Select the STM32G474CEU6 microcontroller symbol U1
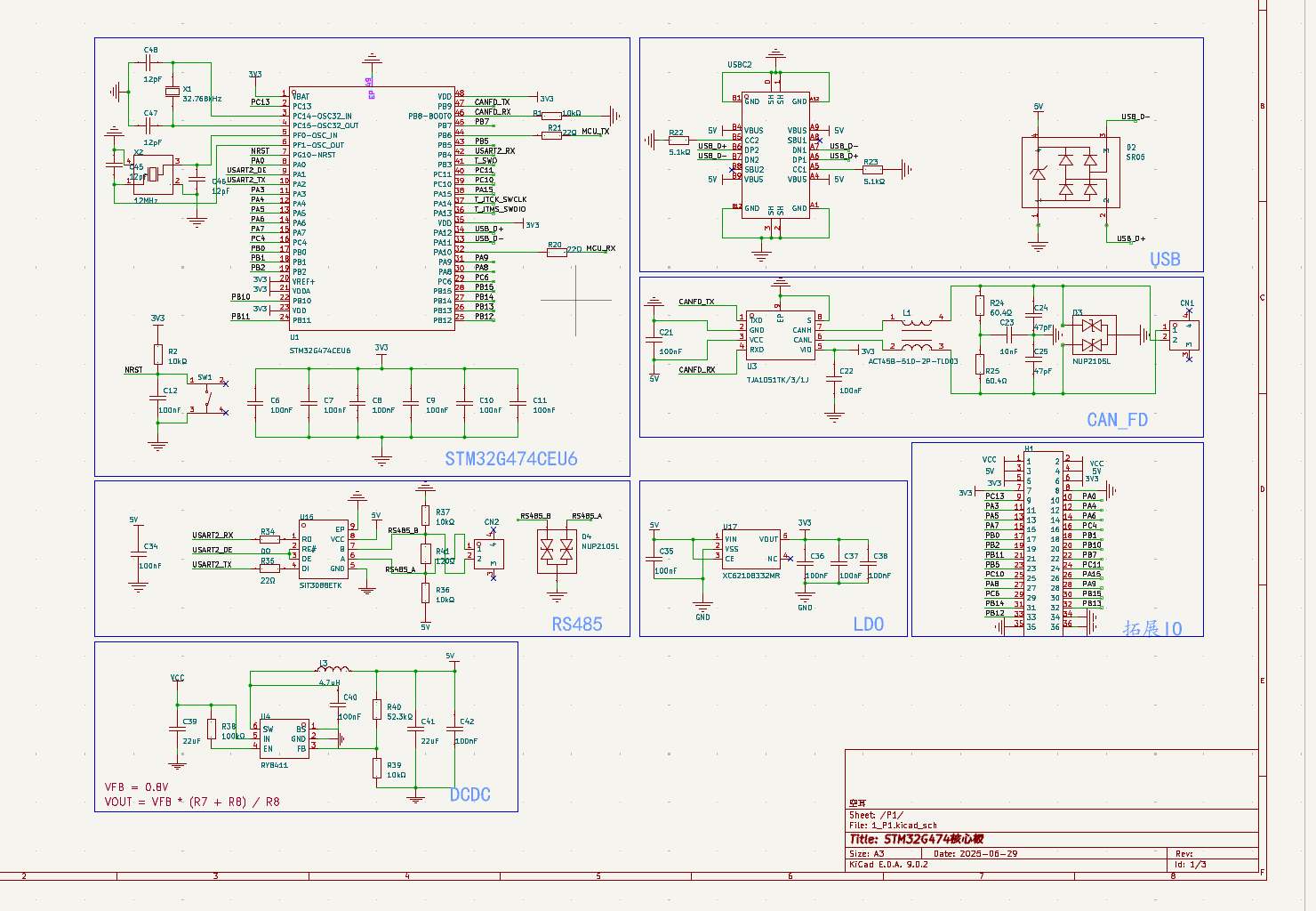The image size is (1316, 911). point(372,208)
